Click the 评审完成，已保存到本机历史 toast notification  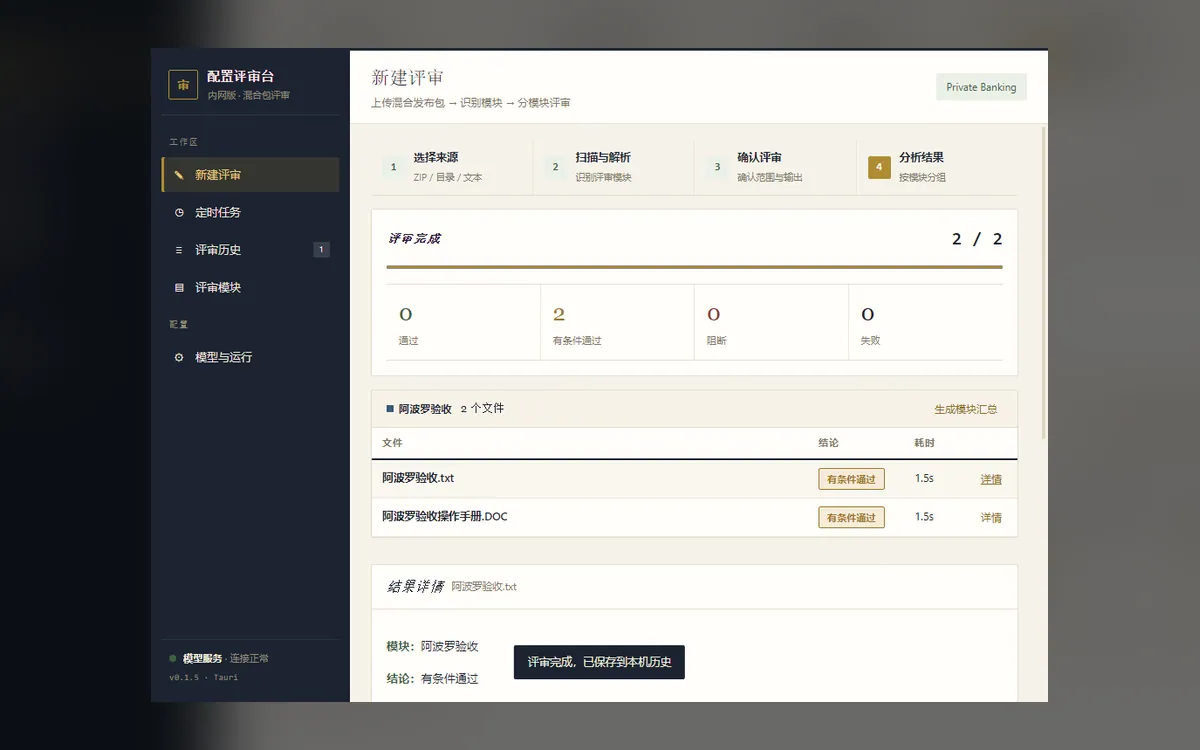(x=599, y=662)
